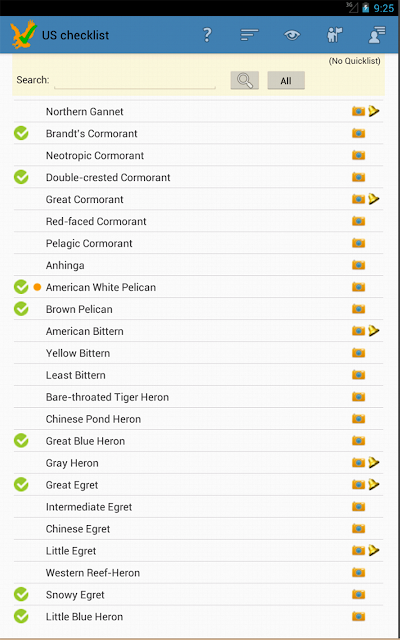Play sound for Great Cormorant
400x640 pixels.
click(373, 199)
